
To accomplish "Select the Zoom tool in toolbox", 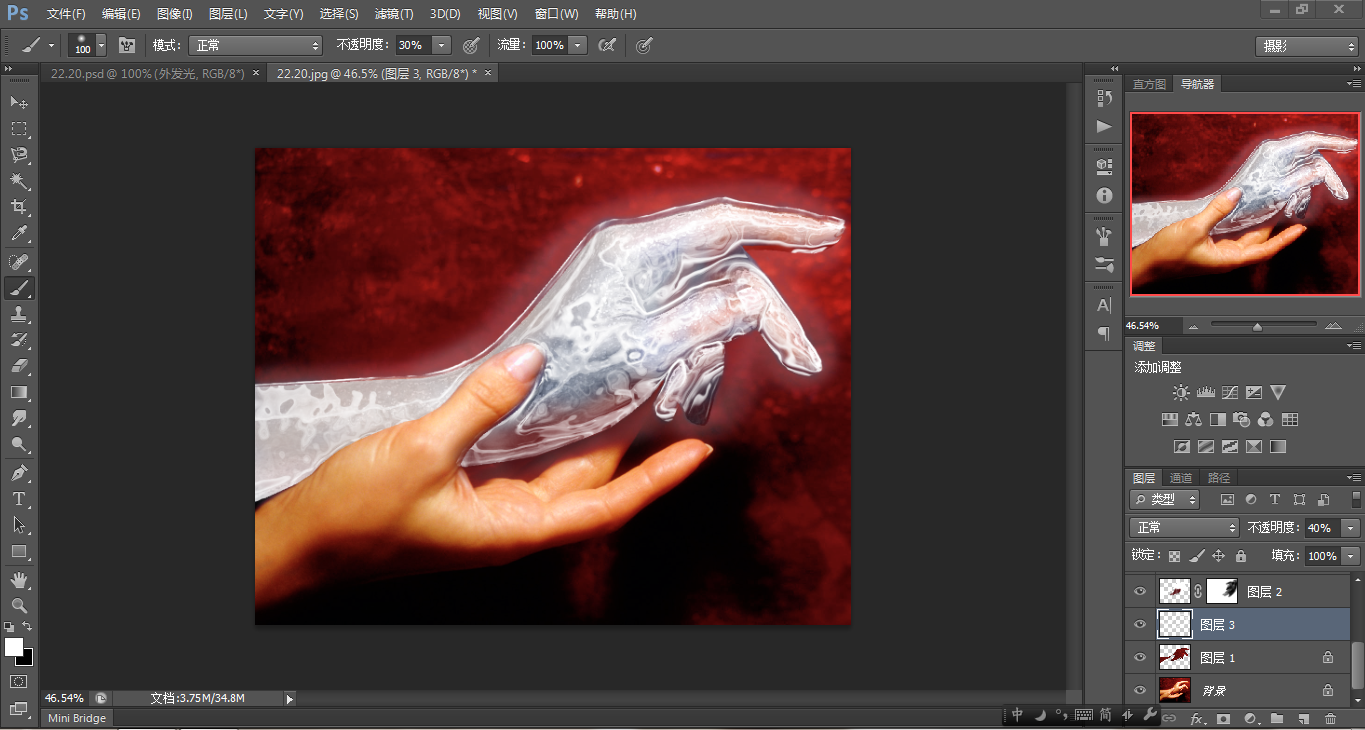I will (x=19, y=605).
